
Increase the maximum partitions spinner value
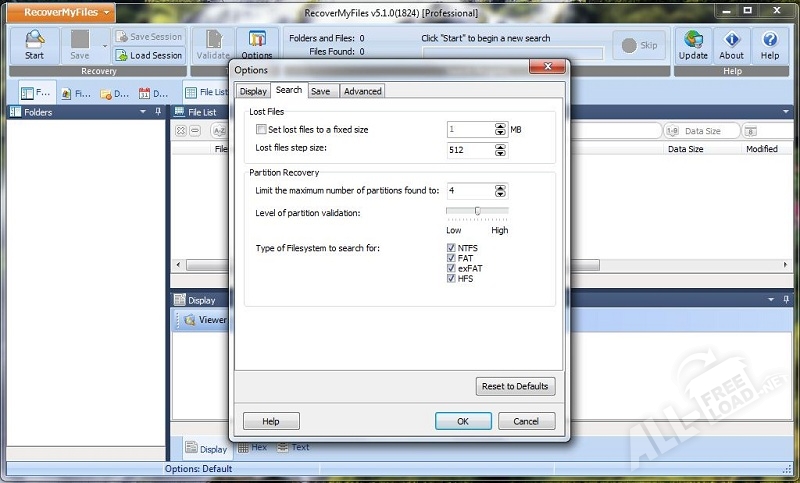pyautogui.click(x=501, y=187)
